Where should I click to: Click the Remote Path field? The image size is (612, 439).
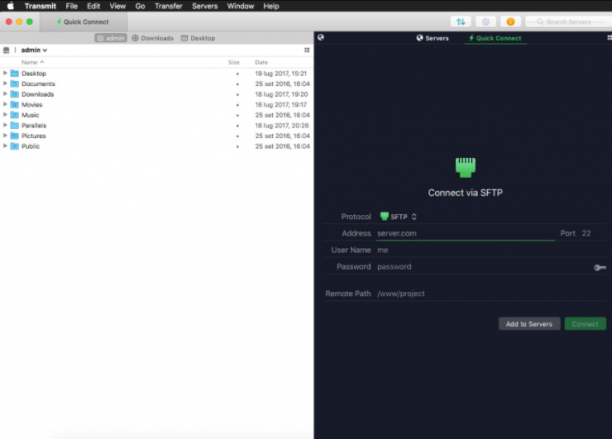(x=491, y=293)
